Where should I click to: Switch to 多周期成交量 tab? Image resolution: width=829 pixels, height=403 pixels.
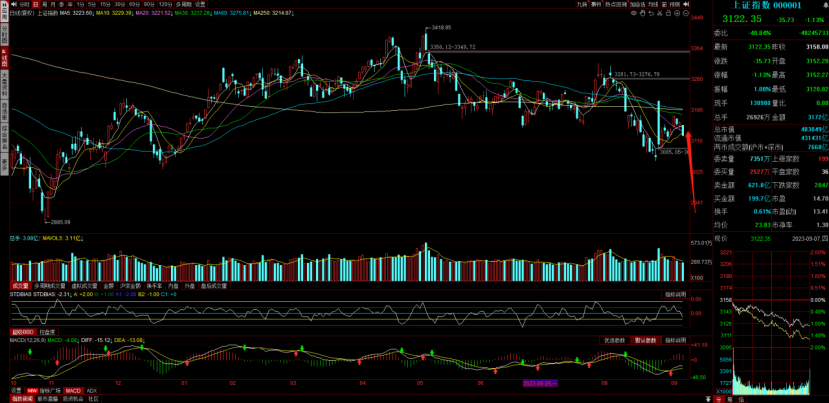(50, 286)
